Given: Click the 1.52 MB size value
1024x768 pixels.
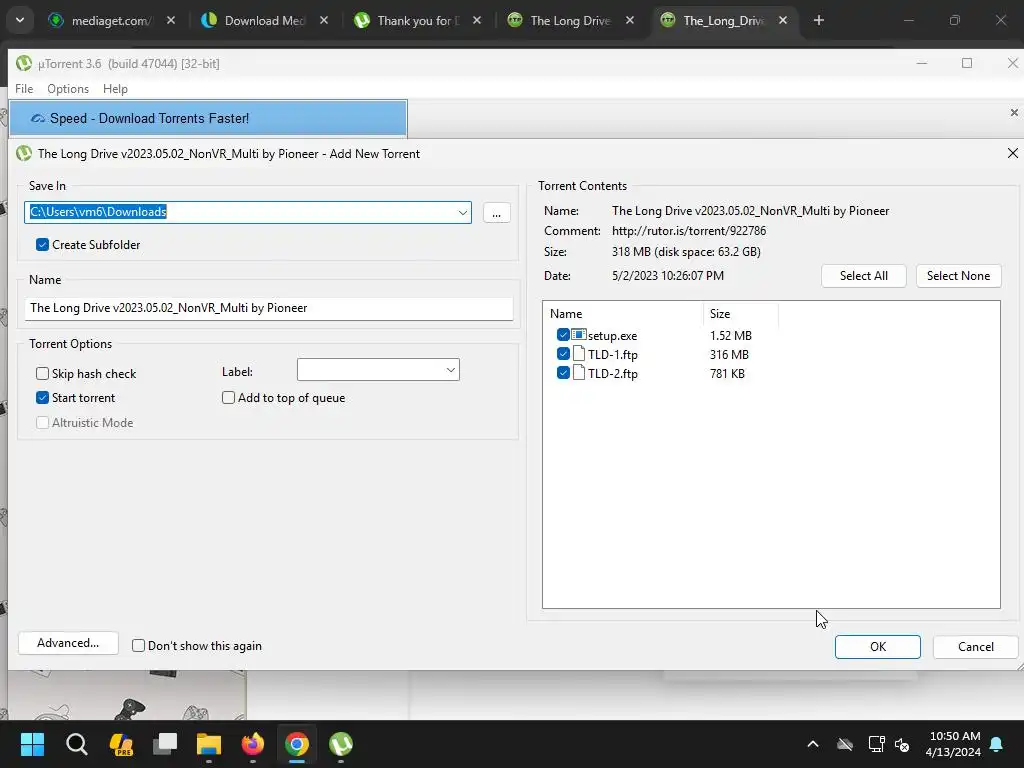Looking at the screenshot, I should click(731, 336).
